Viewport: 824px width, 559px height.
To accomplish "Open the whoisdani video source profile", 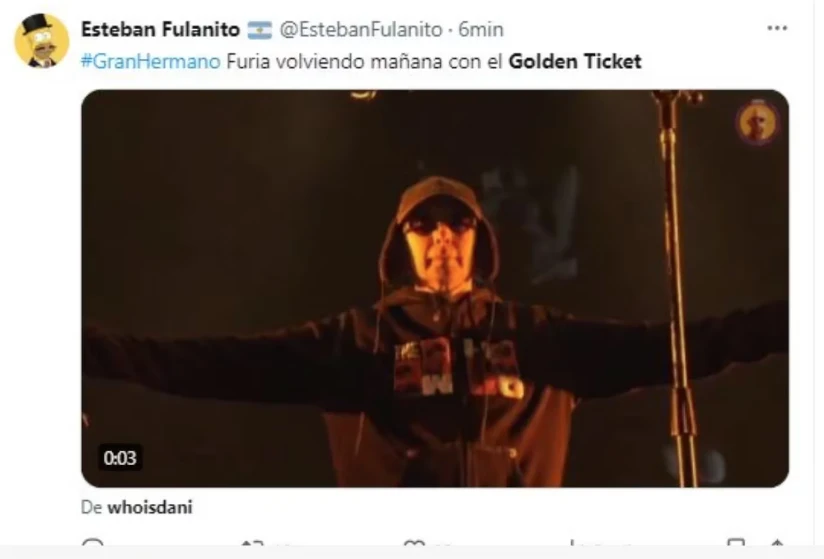I will [150, 508].
